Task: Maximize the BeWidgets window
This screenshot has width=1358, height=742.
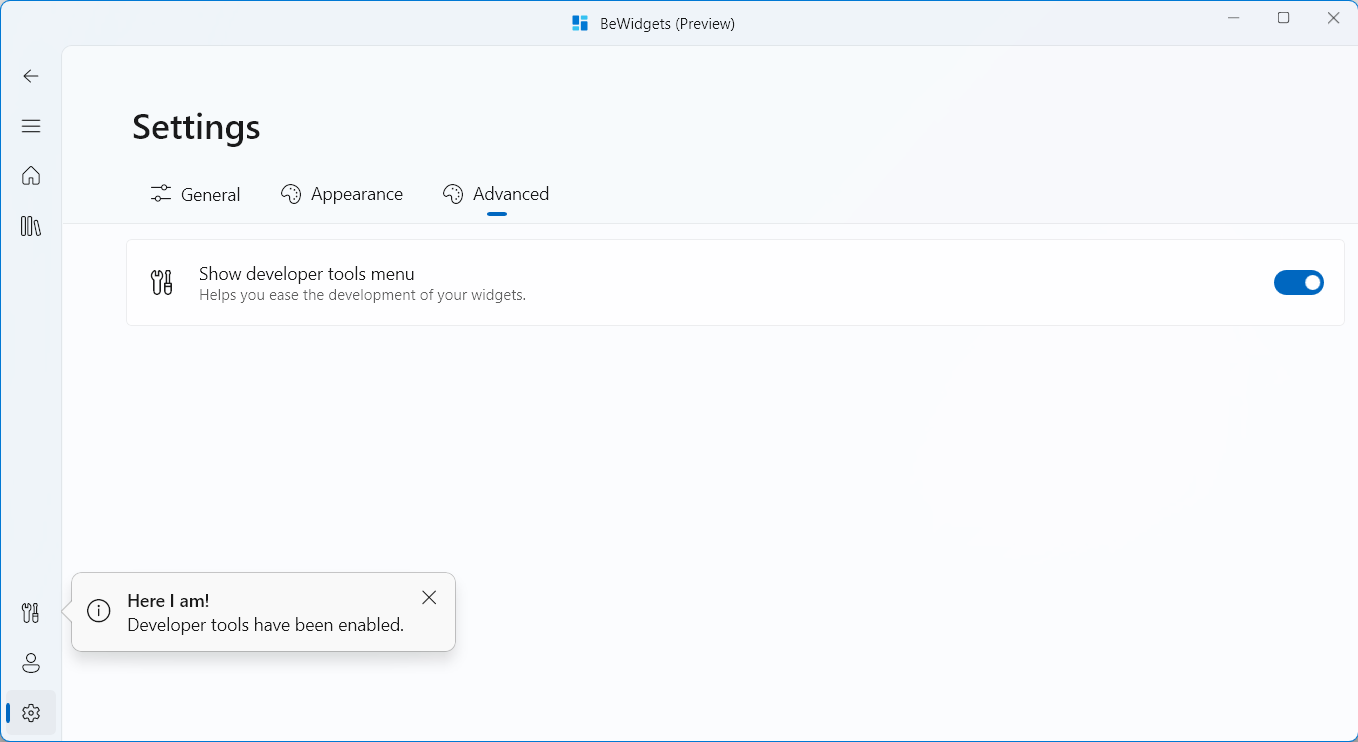Action: click(1284, 18)
